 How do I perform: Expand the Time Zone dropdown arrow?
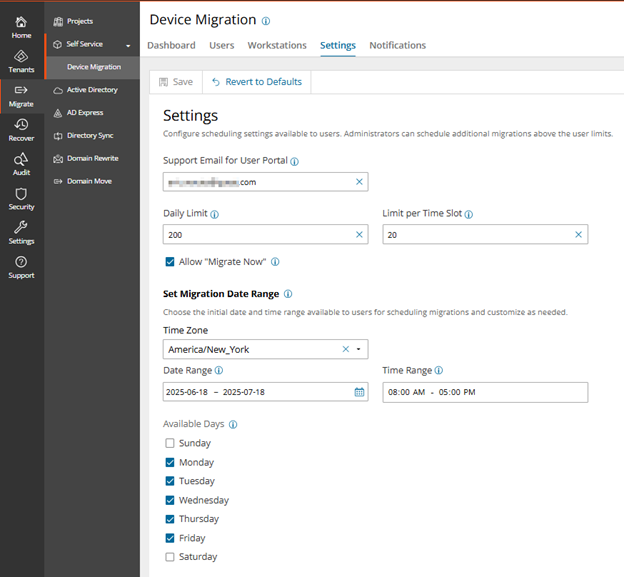pos(358,349)
